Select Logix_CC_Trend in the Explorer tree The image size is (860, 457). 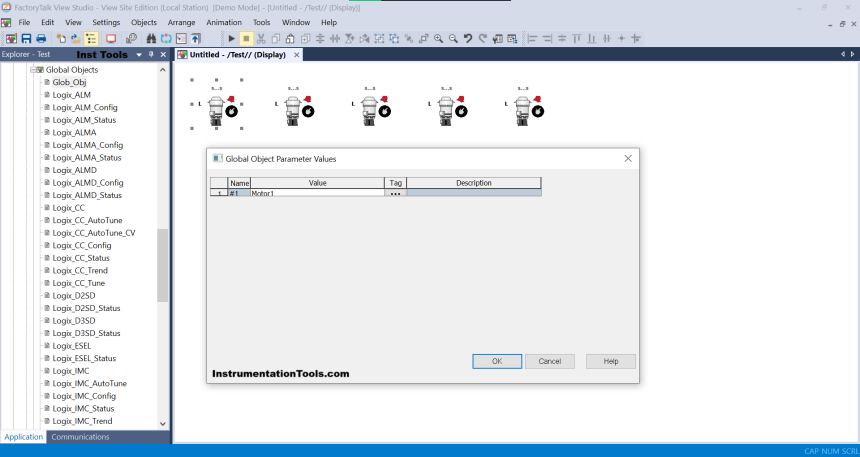click(80, 270)
